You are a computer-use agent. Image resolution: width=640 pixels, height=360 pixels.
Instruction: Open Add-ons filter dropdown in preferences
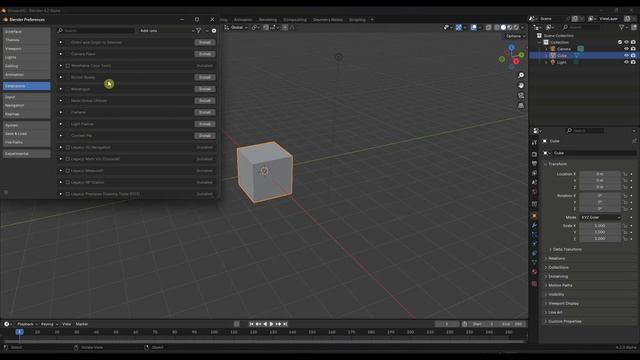pyautogui.click(x=167, y=31)
